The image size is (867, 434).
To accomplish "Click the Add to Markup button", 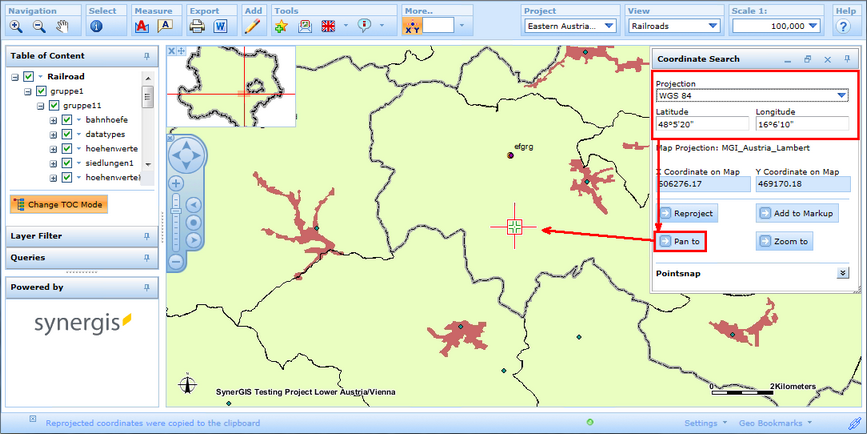I will [x=797, y=213].
